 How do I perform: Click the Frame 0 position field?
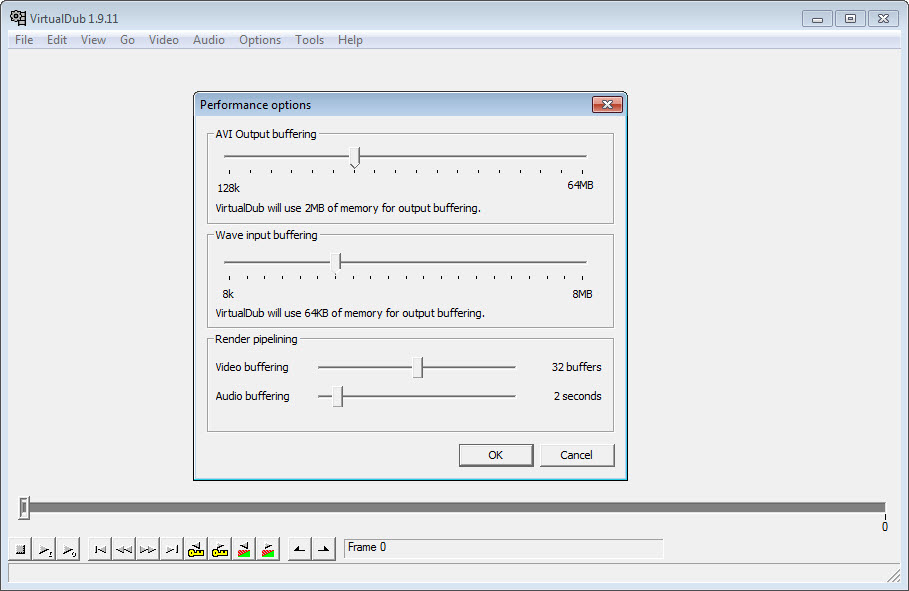(x=503, y=548)
